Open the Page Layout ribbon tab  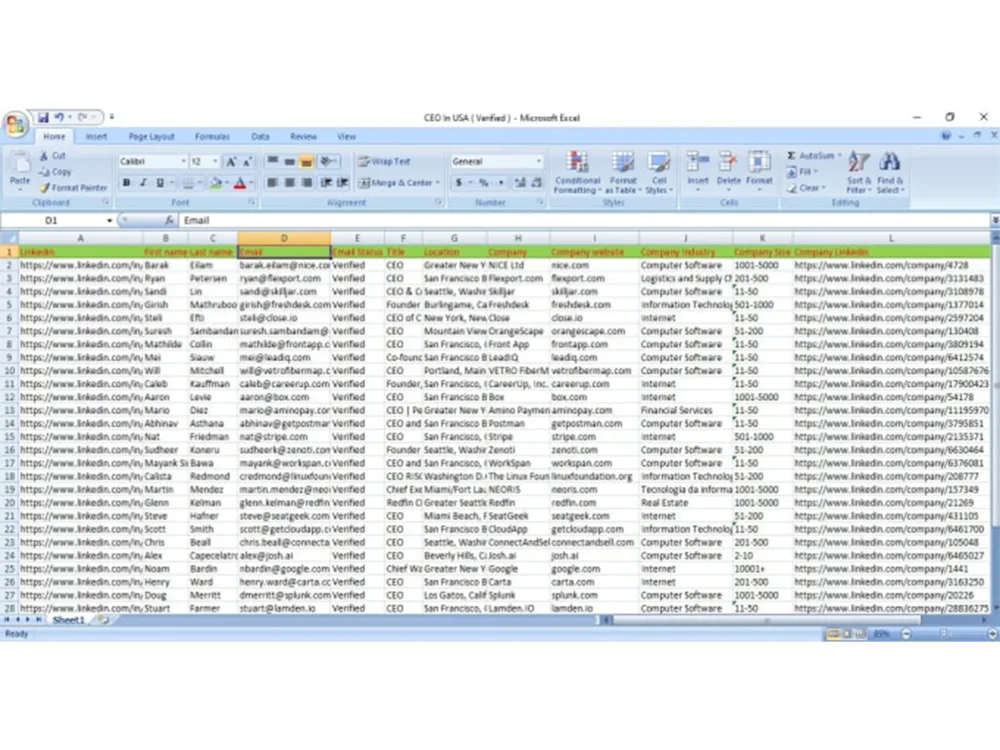[x=151, y=136]
